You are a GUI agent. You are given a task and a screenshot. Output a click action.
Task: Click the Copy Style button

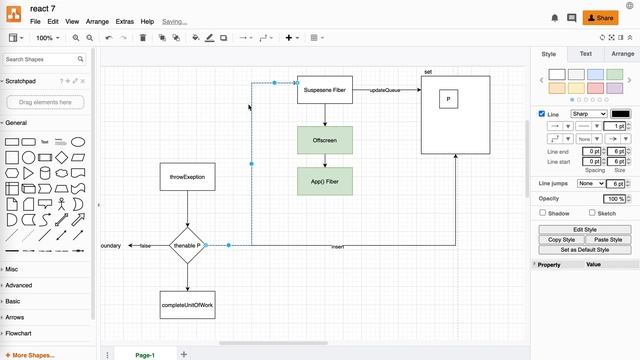561,240
